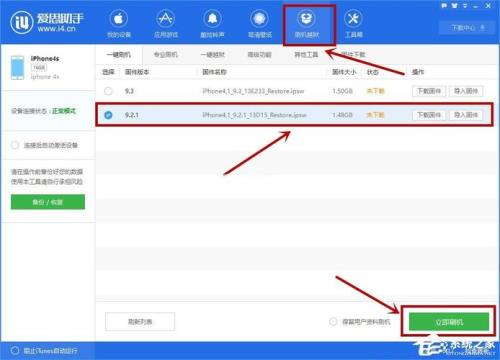500x360 pixels.
Task: Click the green 正常模式 connection status
Action: [64, 111]
